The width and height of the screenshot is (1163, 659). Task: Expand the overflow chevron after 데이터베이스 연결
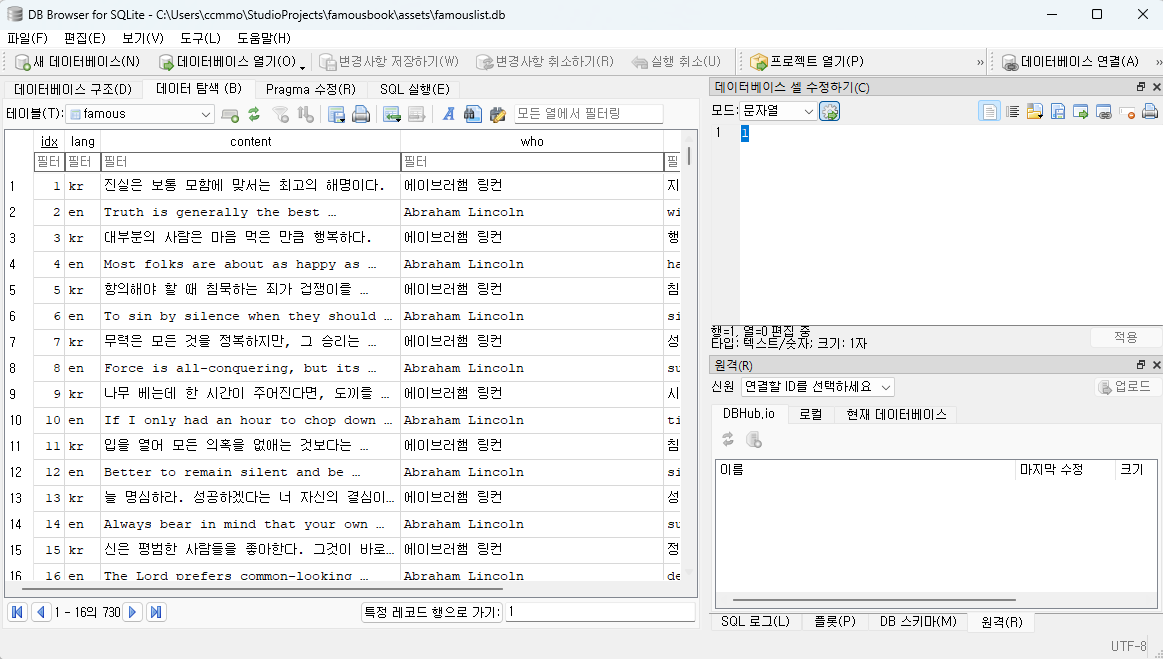[x=1157, y=62]
